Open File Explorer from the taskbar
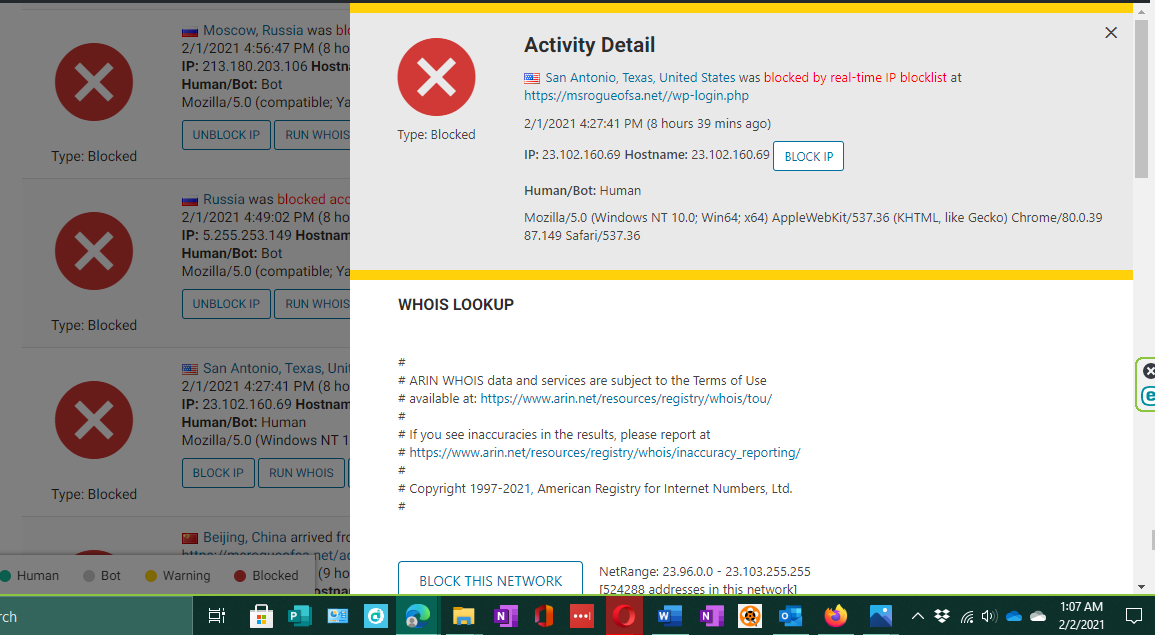 (x=463, y=616)
